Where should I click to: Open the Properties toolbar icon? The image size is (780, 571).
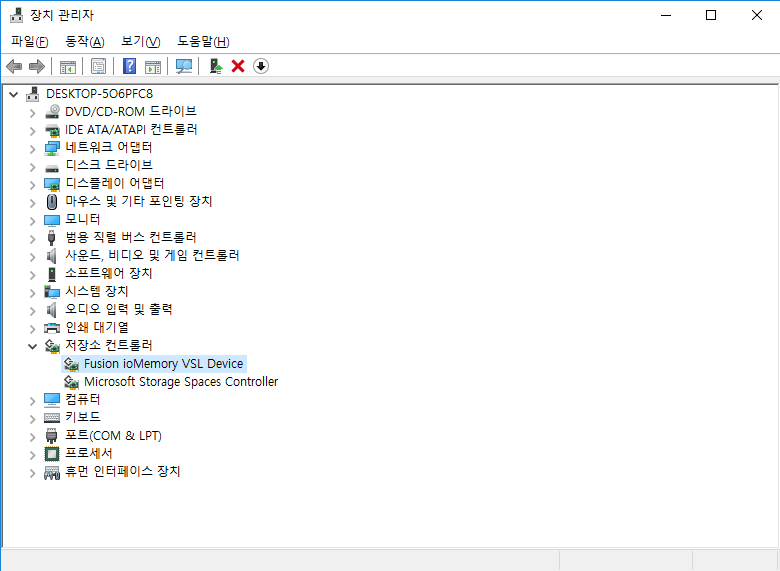point(98,66)
